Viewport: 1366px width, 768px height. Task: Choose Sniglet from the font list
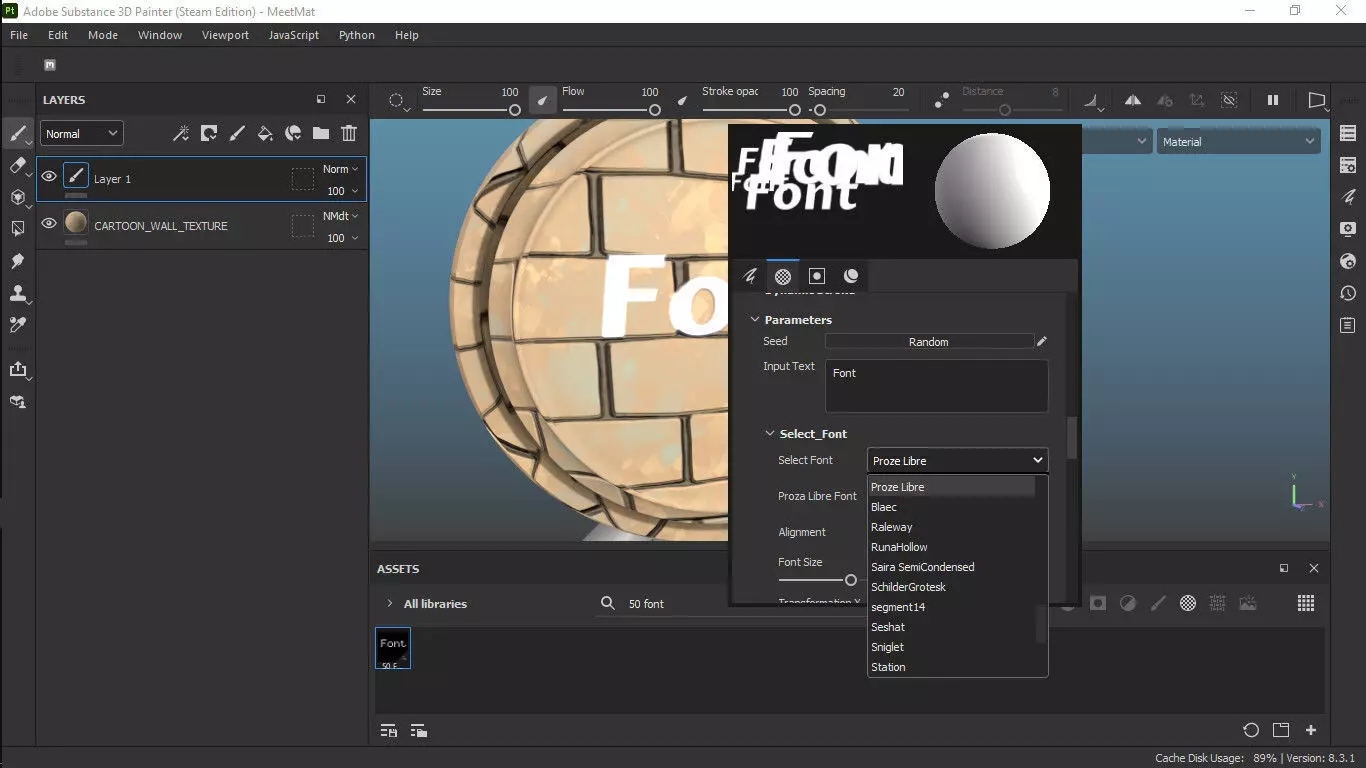[x=951, y=647]
